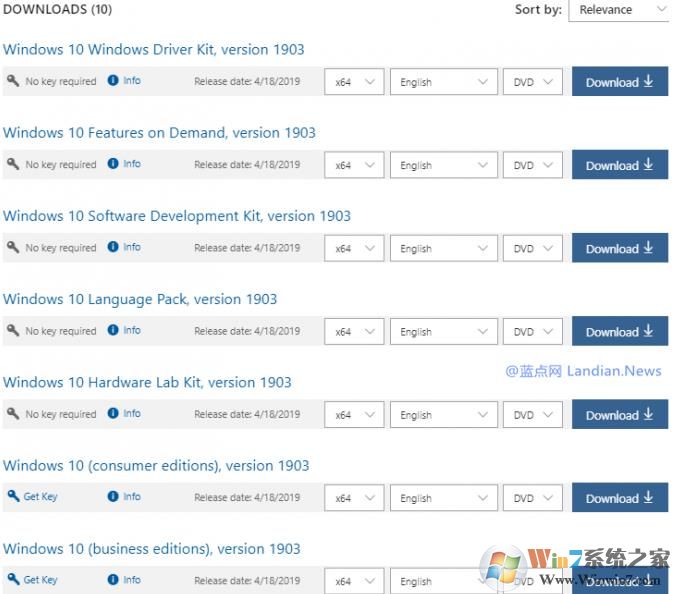Image resolution: width=677 pixels, height=594 pixels.
Task: Click Info icon for consumer editions
Action: (113, 496)
